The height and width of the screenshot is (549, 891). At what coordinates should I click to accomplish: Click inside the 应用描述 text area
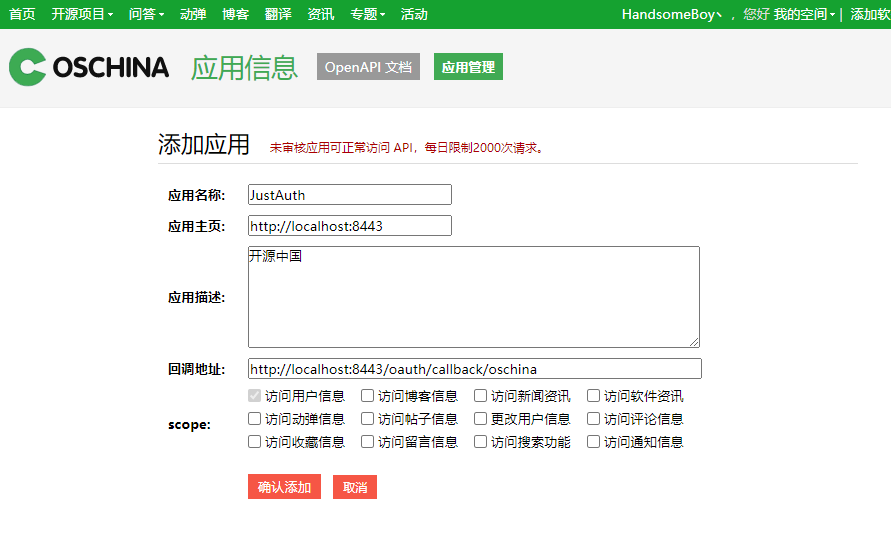(474, 297)
